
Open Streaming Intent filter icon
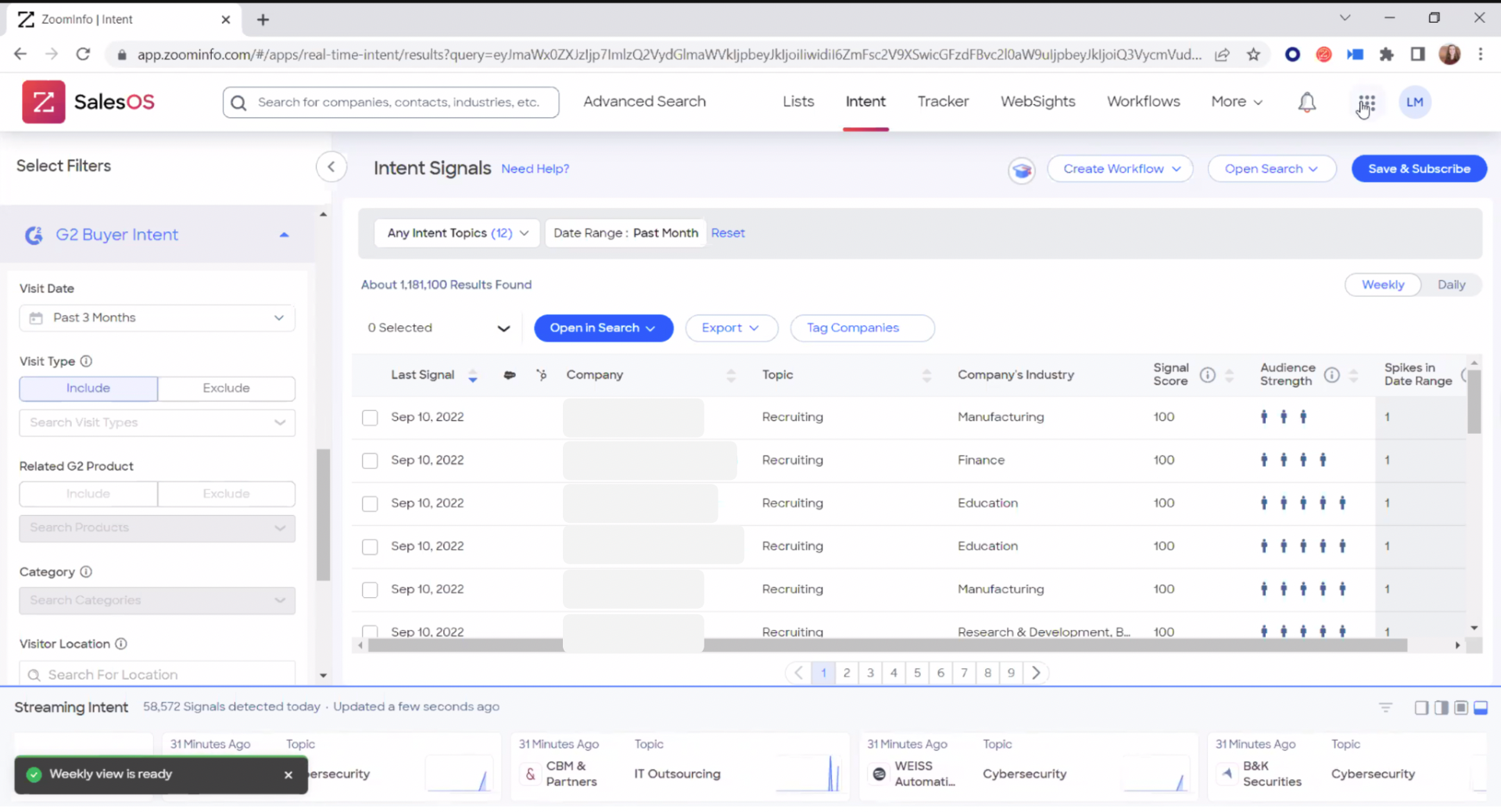point(1385,708)
